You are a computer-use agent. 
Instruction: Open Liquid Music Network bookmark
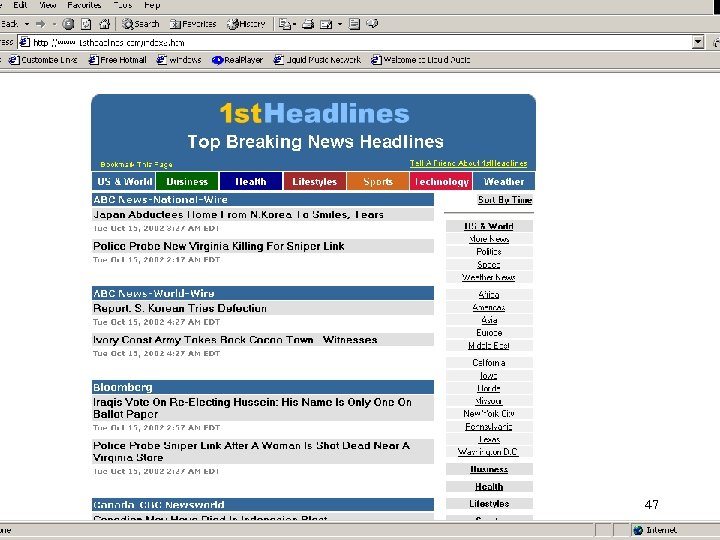point(317,60)
